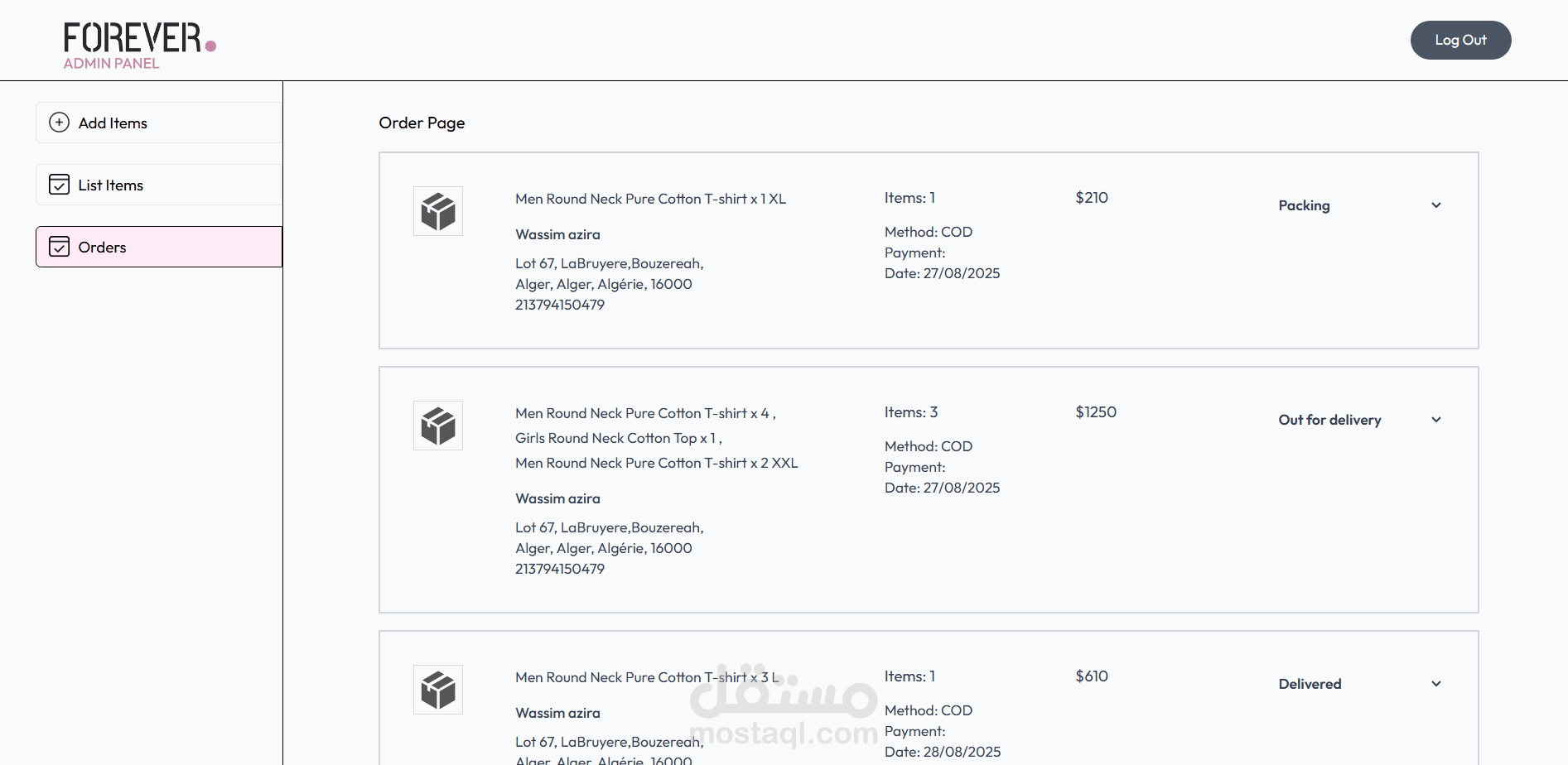Click the parcel box icon of $610 order
This screenshot has width=1568, height=765.
438,690
